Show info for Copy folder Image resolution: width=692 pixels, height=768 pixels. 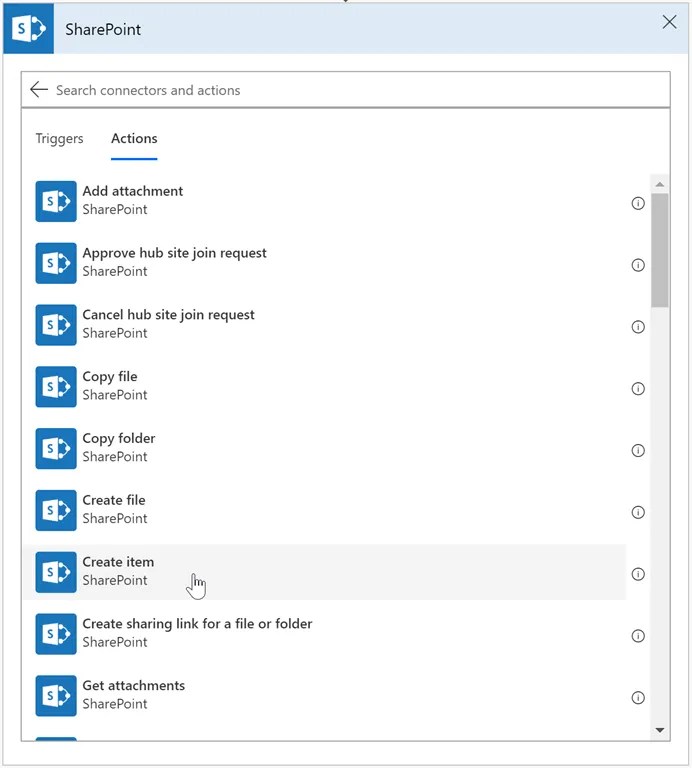point(638,450)
